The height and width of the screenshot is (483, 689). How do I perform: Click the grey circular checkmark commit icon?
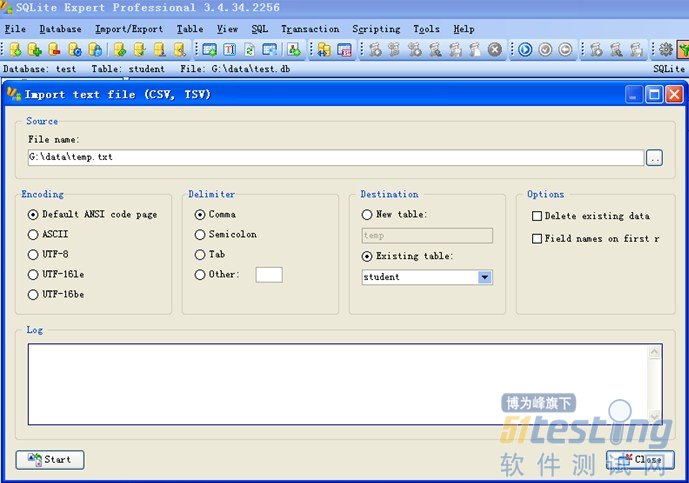pos(545,49)
